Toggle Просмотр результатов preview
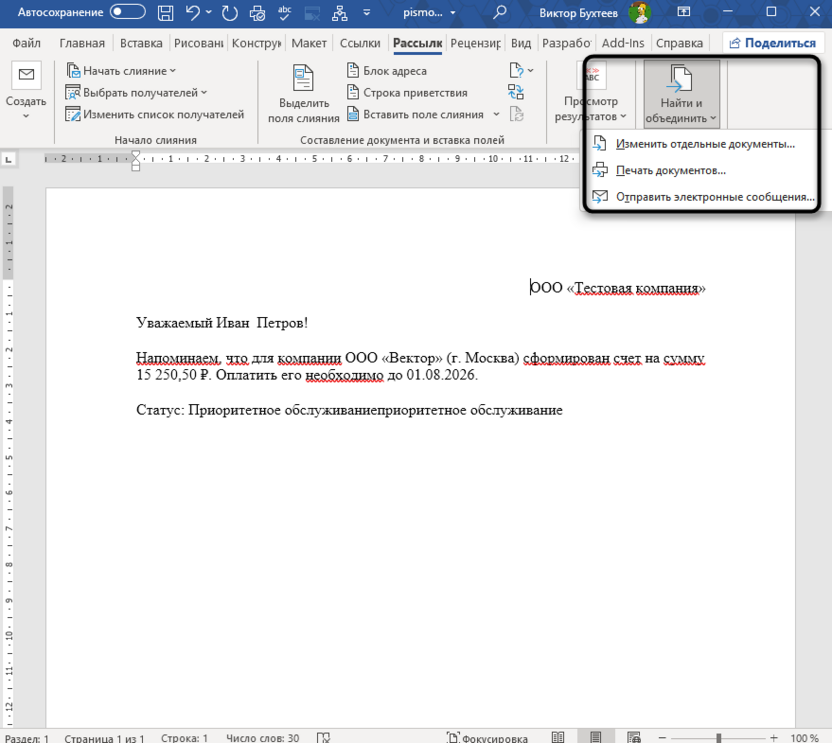This screenshot has height=743, width=832. click(x=591, y=94)
